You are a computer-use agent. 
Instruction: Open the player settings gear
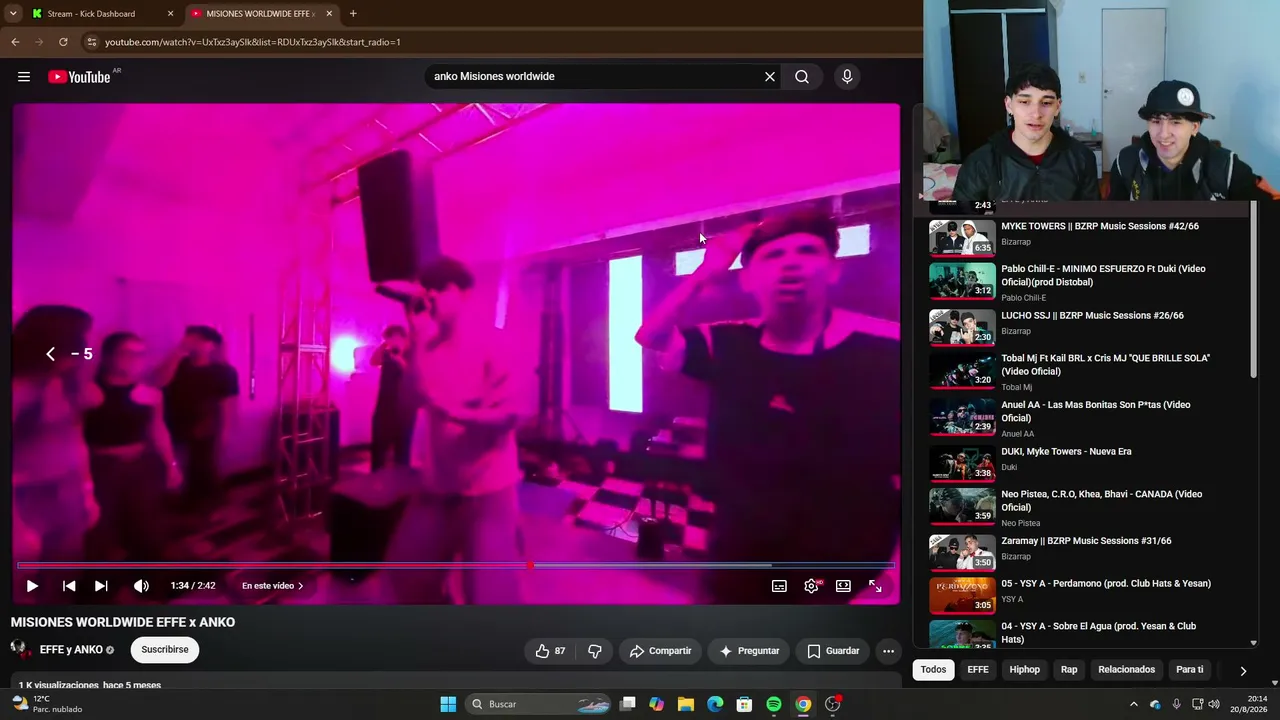pos(811,586)
